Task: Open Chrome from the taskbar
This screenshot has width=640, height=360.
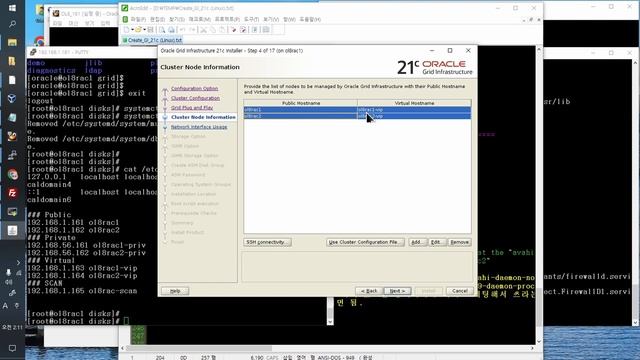Action: point(12,174)
